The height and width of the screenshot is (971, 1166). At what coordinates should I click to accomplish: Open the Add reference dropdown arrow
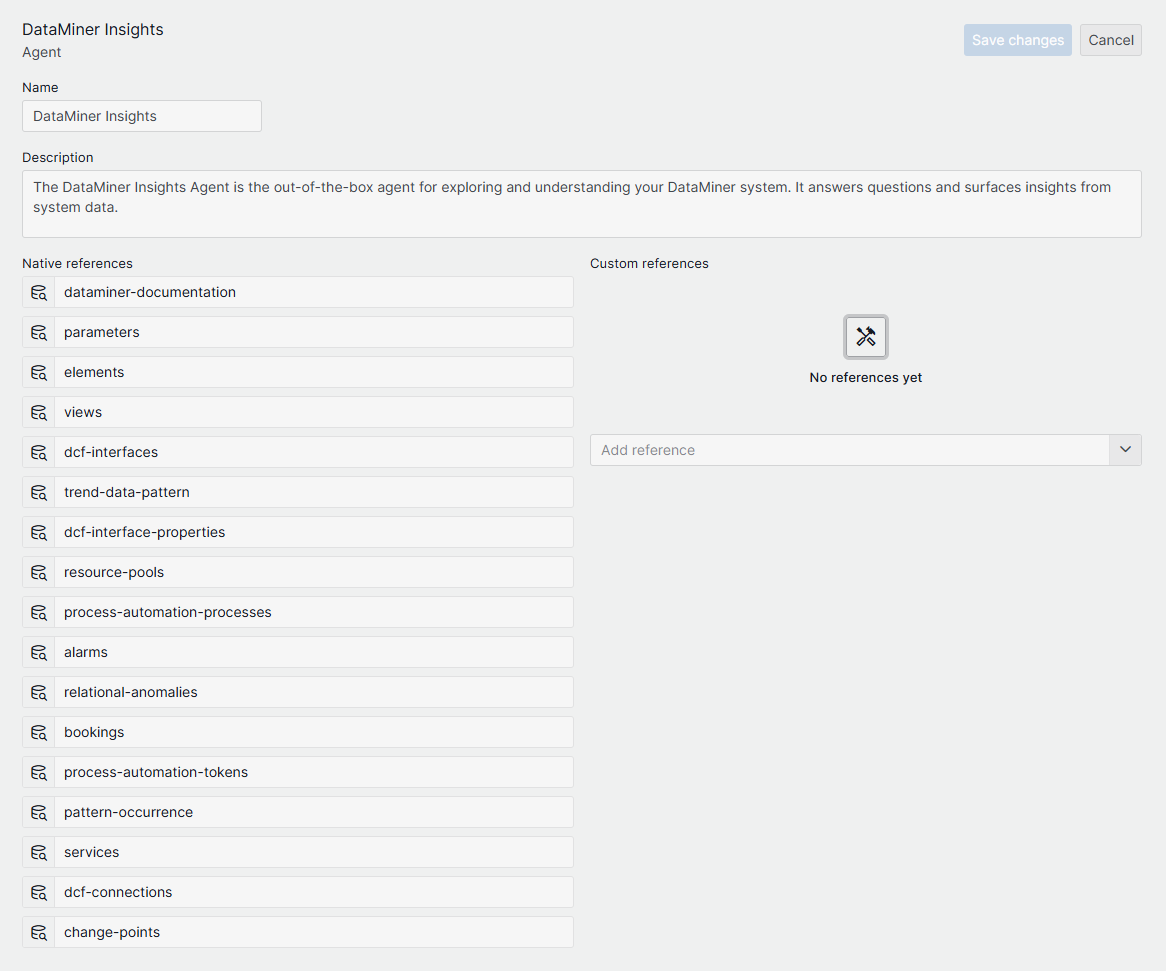click(x=1125, y=450)
